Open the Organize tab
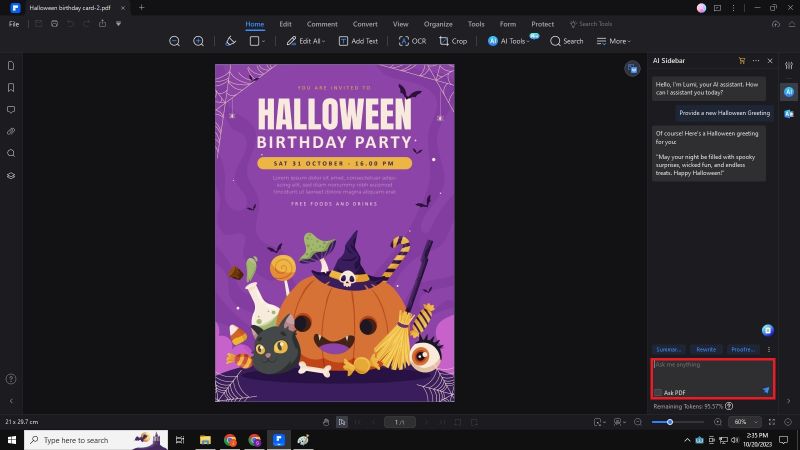Image resolution: width=800 pixels, height=450 pixels. click(437, 23)
